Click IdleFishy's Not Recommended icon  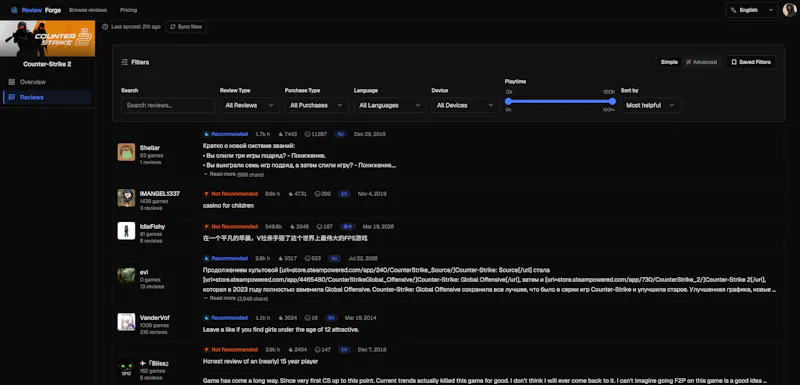[207, 226]
